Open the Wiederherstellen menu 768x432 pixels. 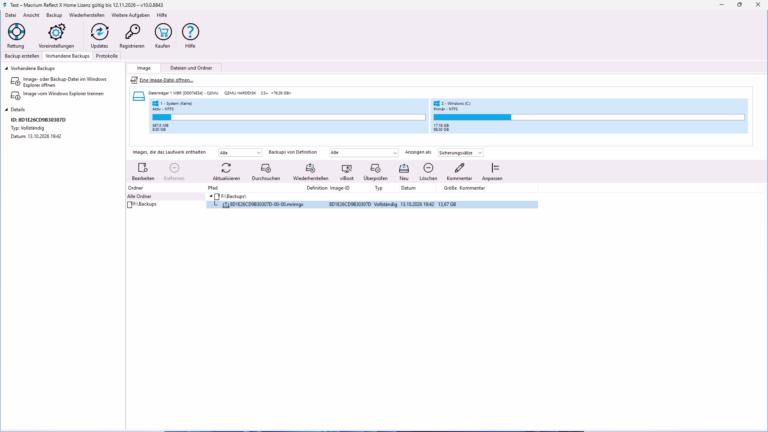coord(87,15)
